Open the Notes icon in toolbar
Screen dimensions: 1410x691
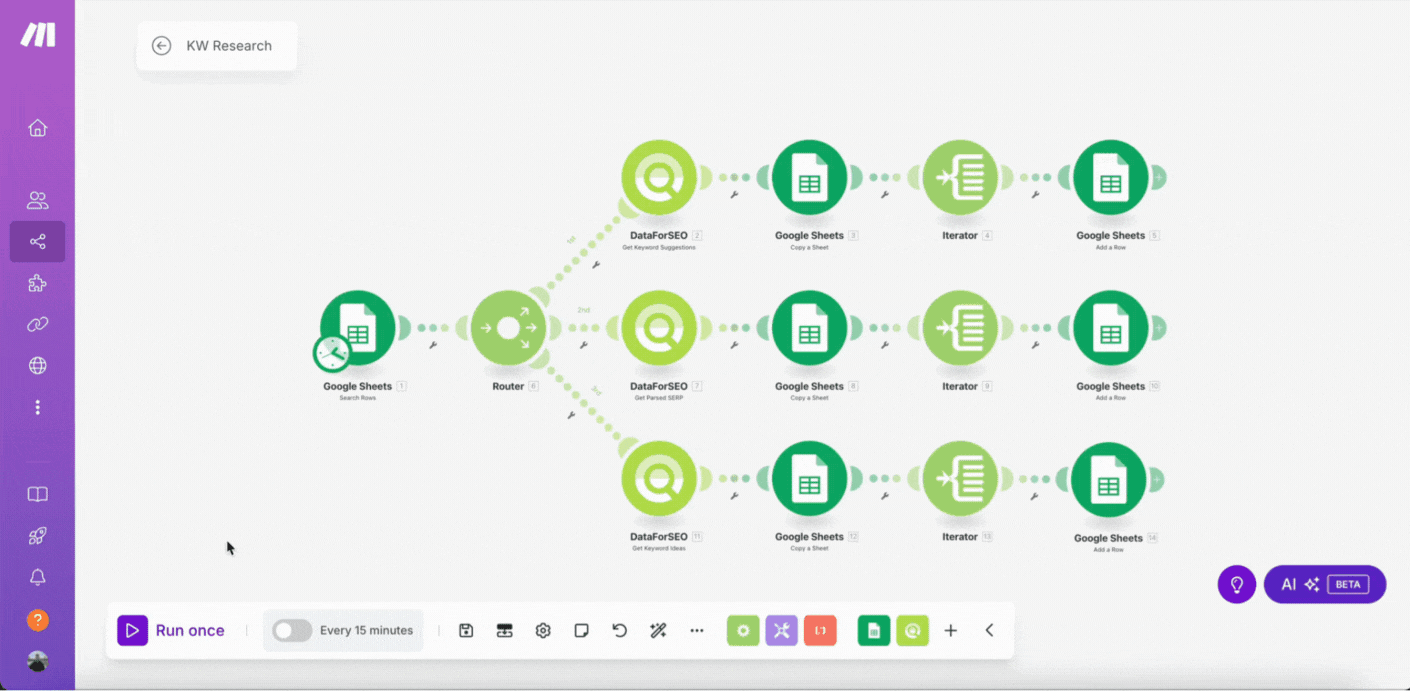(x=581, y=631)
